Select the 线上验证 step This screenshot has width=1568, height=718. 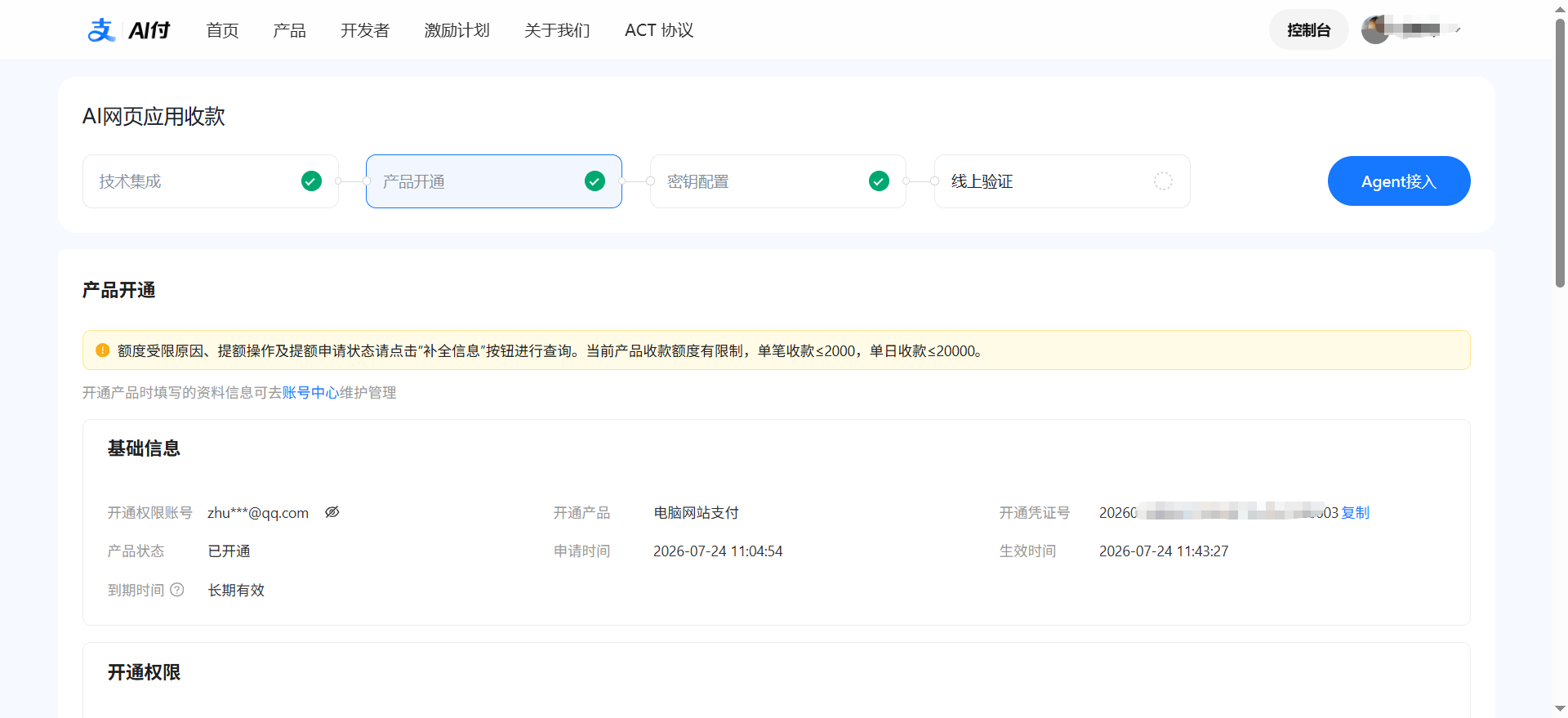(1062, 181)
